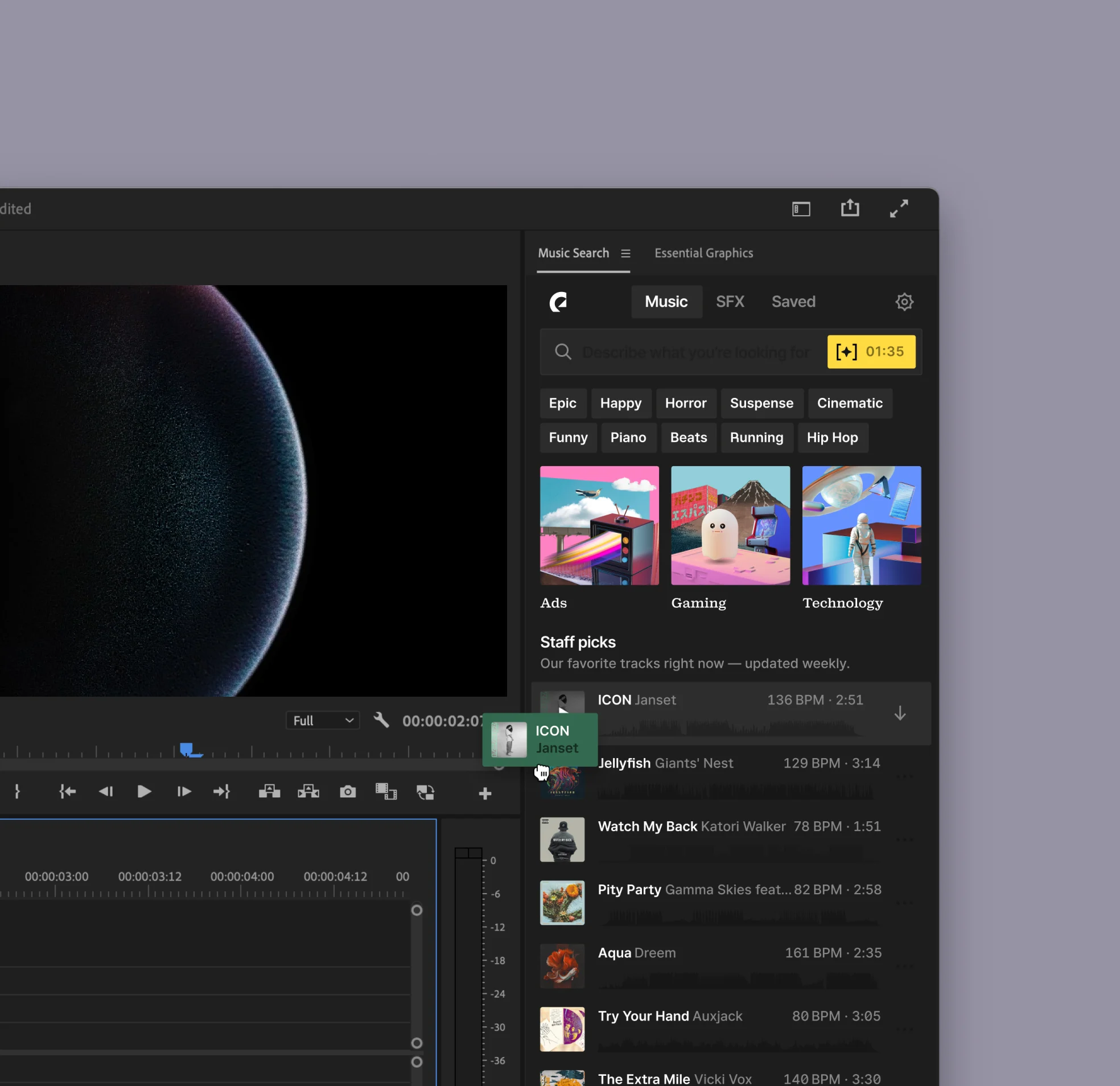
Task: Select the Hip Hop mood tag
Action: [x=832, y=438]
